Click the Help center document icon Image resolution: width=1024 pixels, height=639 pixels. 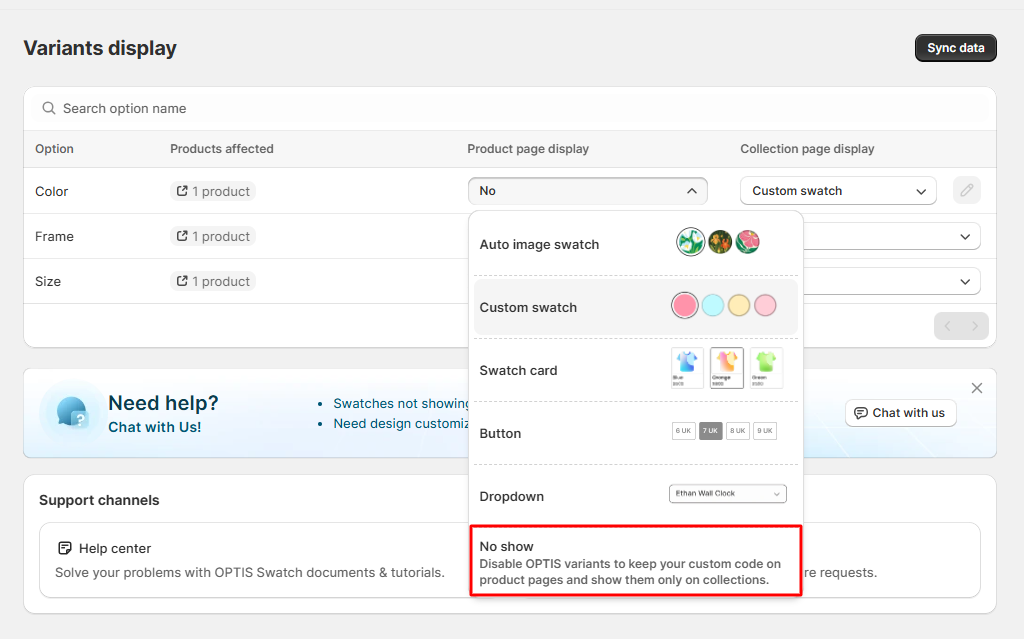pos(65,548)
